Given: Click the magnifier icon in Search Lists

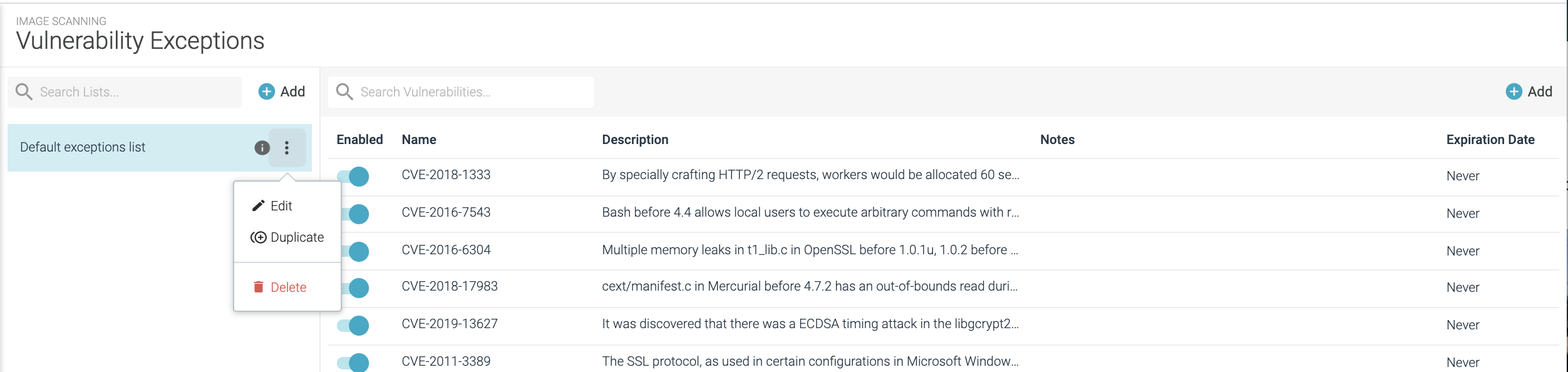Looking at the screenshot, I should [x=24, y=92].
